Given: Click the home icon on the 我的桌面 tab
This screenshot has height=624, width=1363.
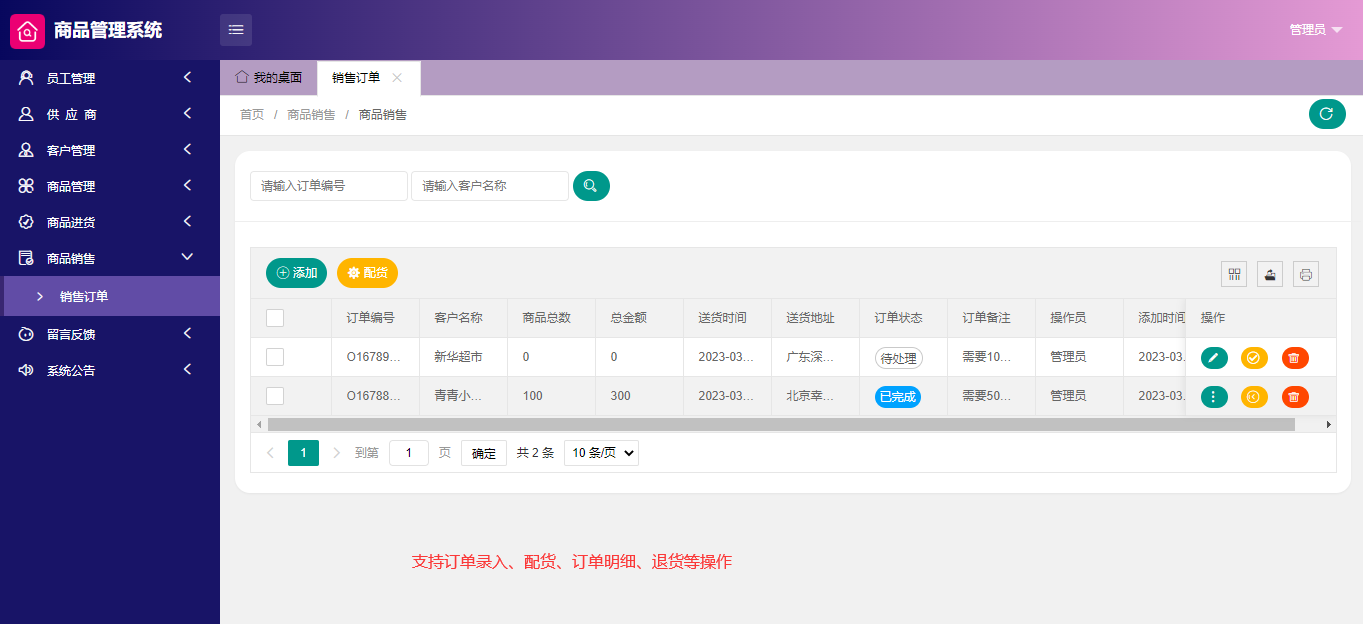Looking at the screenshot, I should pyautogui.click(x=242, y=77).
